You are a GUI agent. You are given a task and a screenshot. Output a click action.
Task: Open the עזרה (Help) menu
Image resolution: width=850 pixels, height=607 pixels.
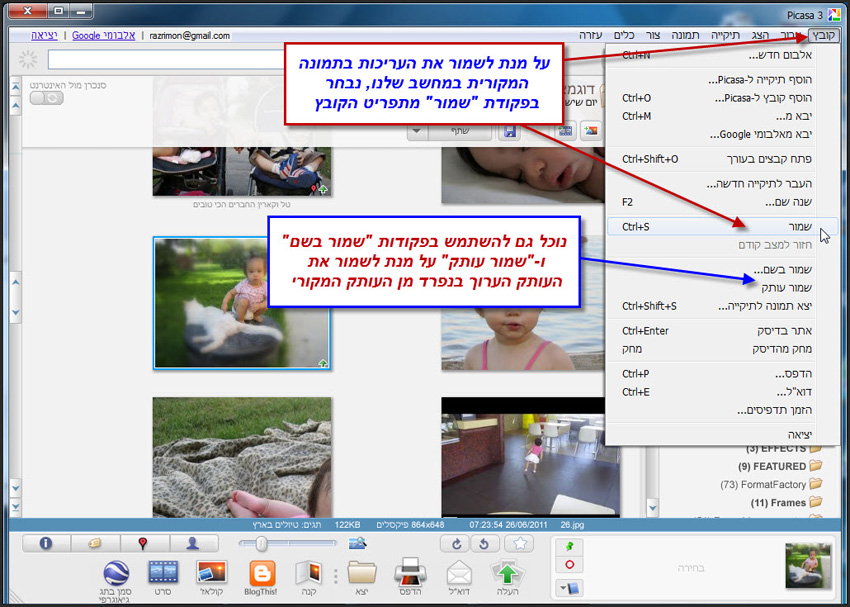coord(590,35)
